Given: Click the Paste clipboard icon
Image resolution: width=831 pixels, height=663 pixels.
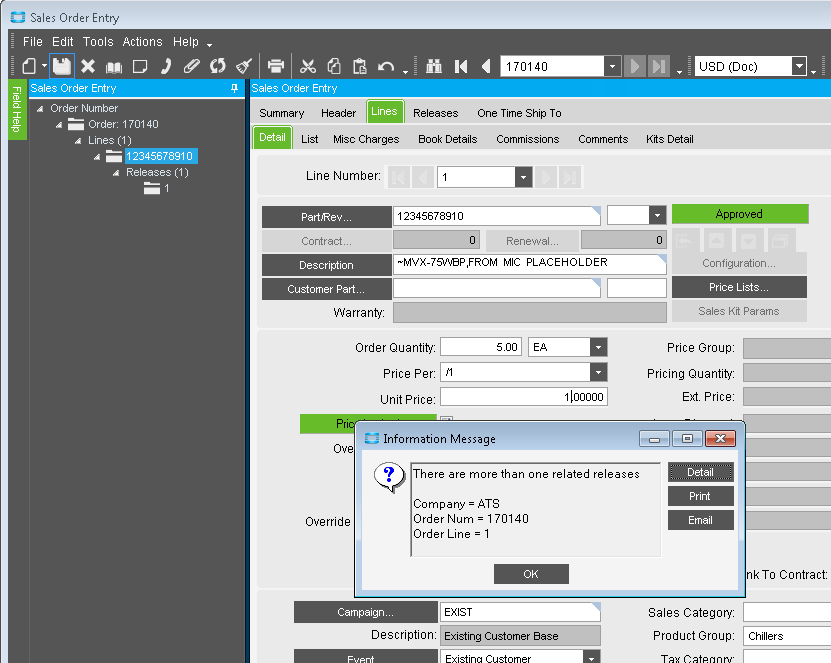Looking at the screenshot, I should 359,66.
